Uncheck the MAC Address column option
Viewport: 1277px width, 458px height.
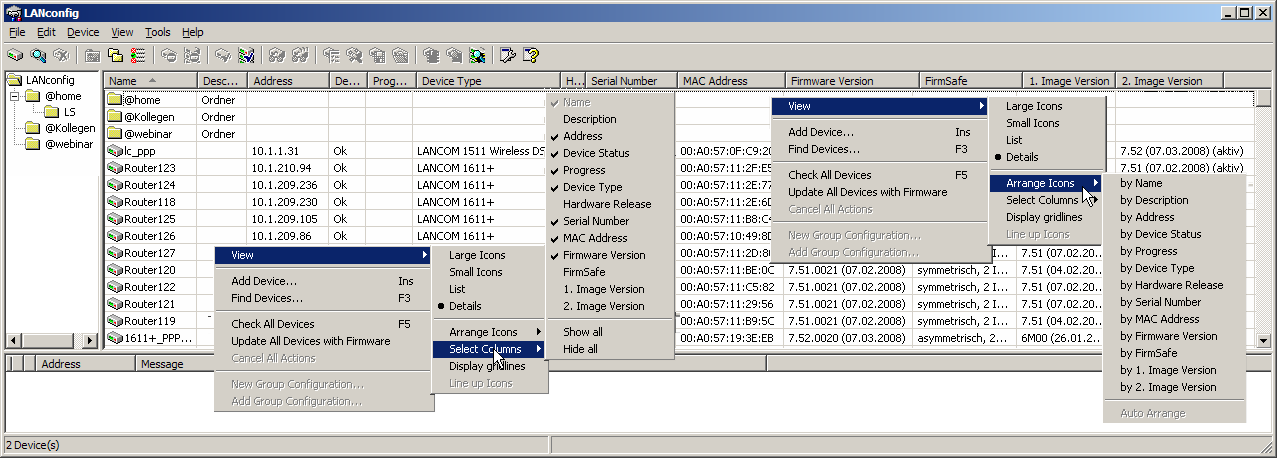click(596, 238)
